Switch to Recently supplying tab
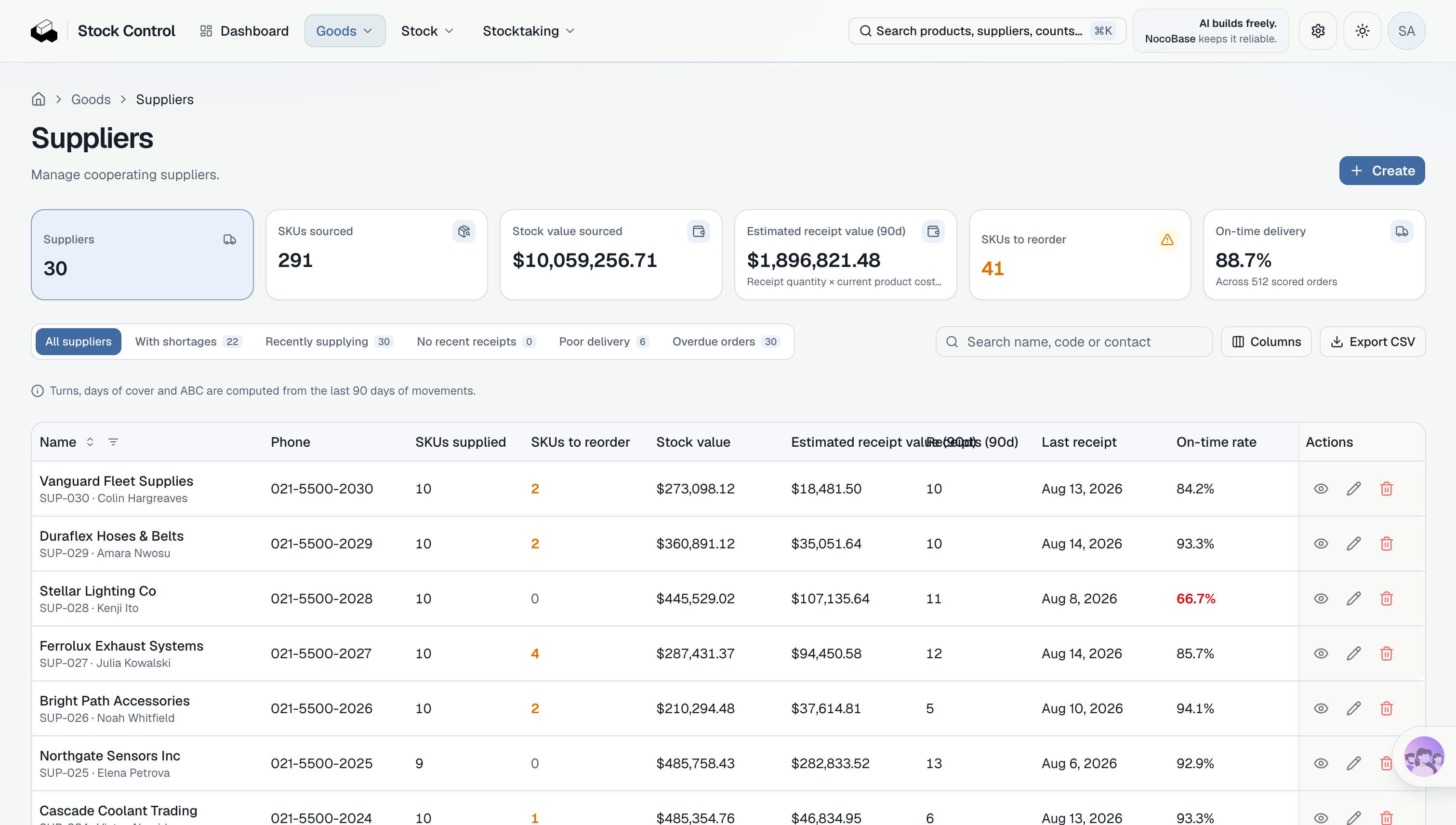The width and height of the screenshot is (1456, 825). point(329,342)
